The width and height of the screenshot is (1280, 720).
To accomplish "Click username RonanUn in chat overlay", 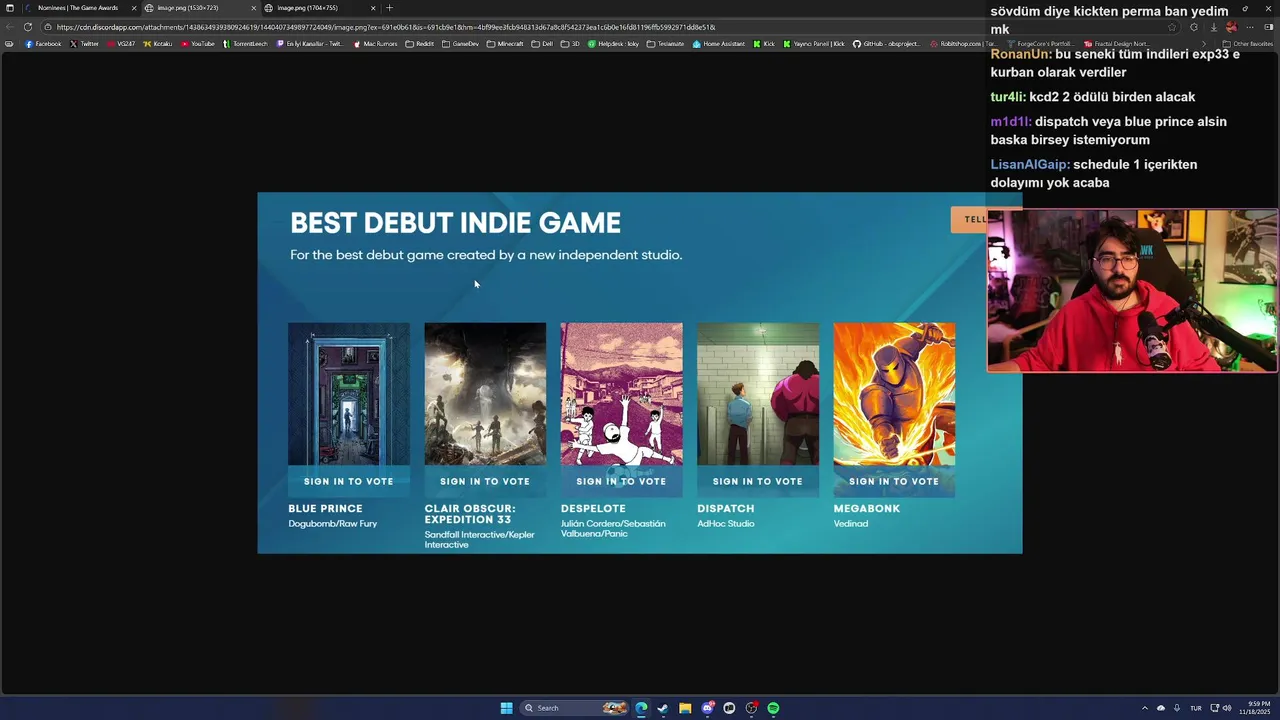I will tap(1021, 54).
